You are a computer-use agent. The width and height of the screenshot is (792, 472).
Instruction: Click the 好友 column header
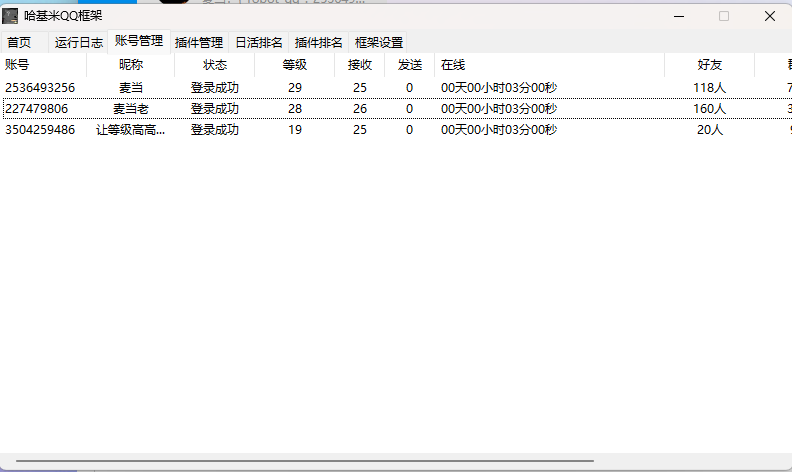(710, 65)
